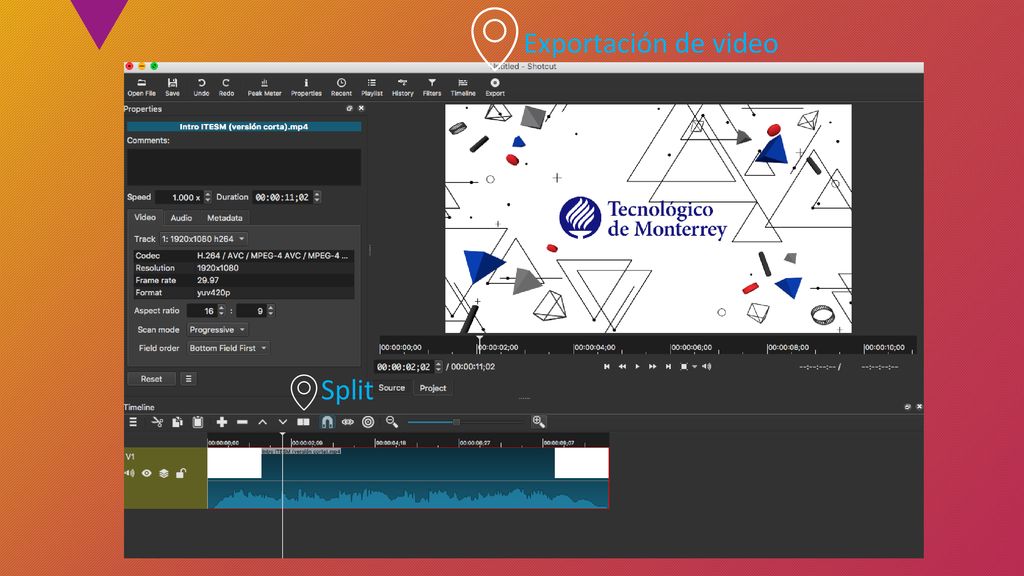The width and height of the screenshot is (1024, 576).
Task: Zoom out the timeline
Action: pyautogui.click(x=392, y=423)
